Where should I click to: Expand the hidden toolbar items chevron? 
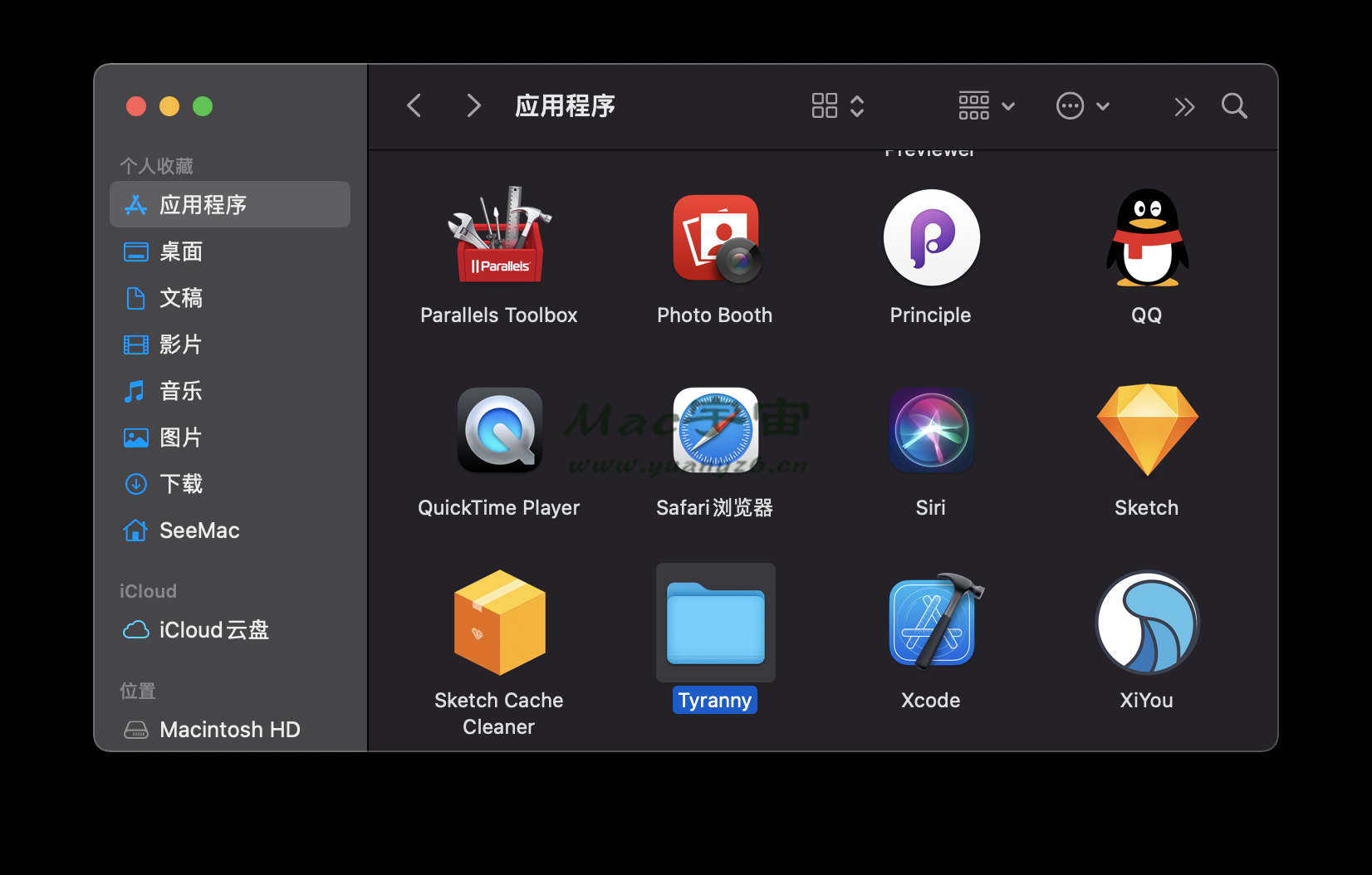(x=1184, y=106)
